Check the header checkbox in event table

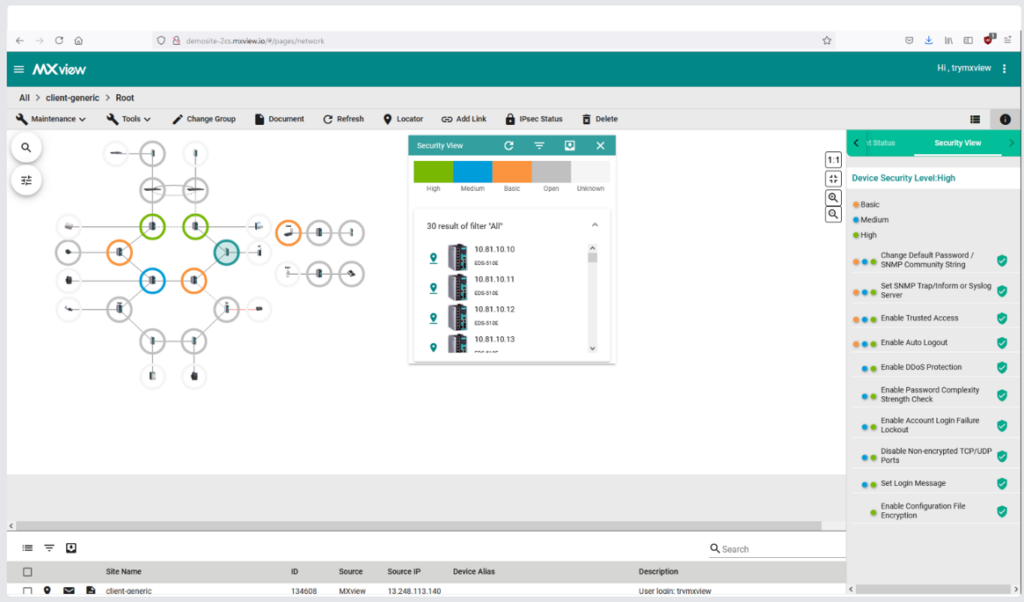27,572
